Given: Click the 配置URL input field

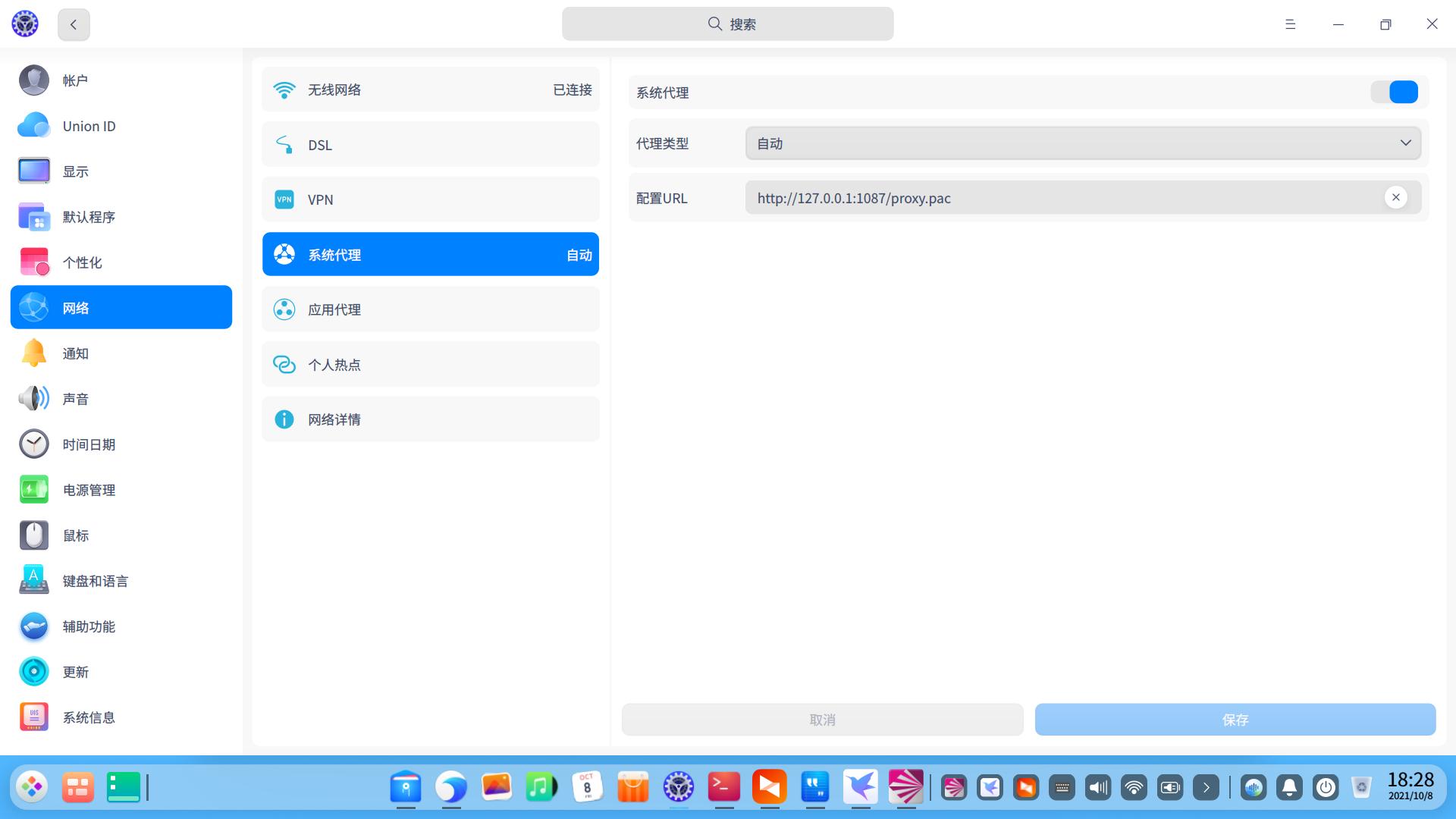Looking at the screenshot, I should coord(1062,198).
